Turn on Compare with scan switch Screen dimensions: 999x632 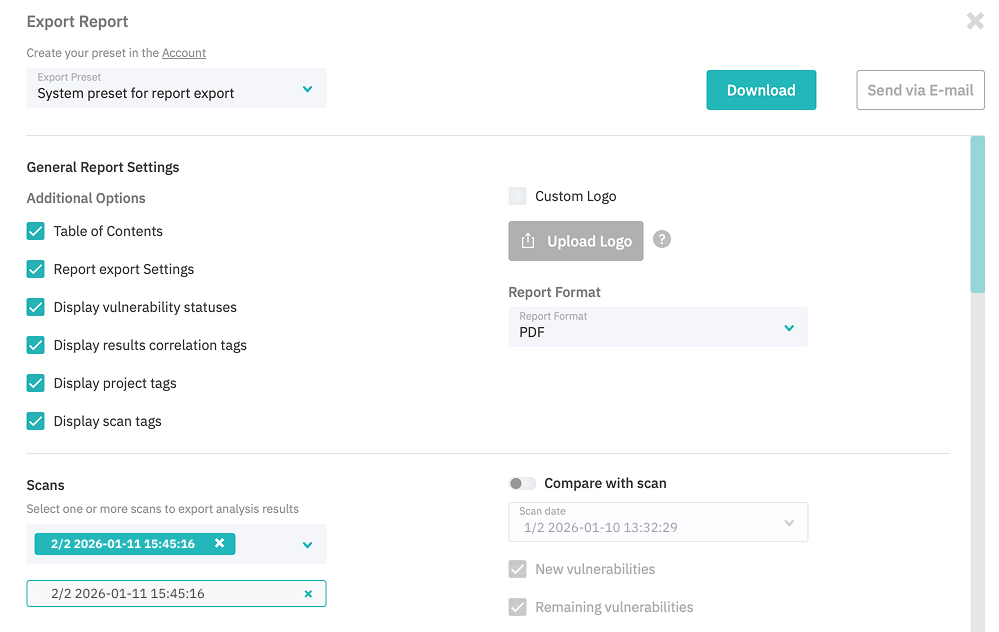[522, 484]
